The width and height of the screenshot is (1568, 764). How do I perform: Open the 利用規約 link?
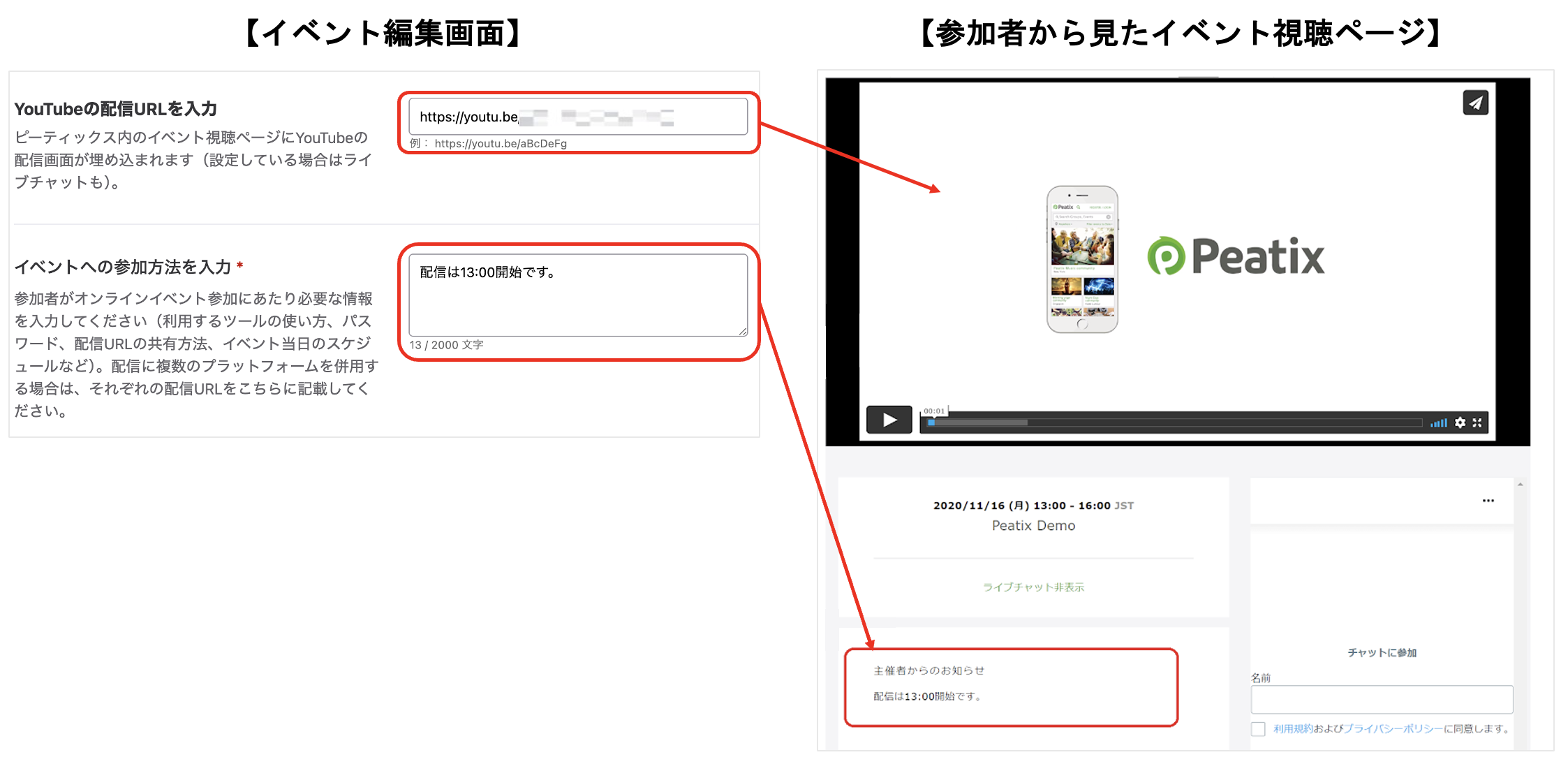tap(1292, 729)
